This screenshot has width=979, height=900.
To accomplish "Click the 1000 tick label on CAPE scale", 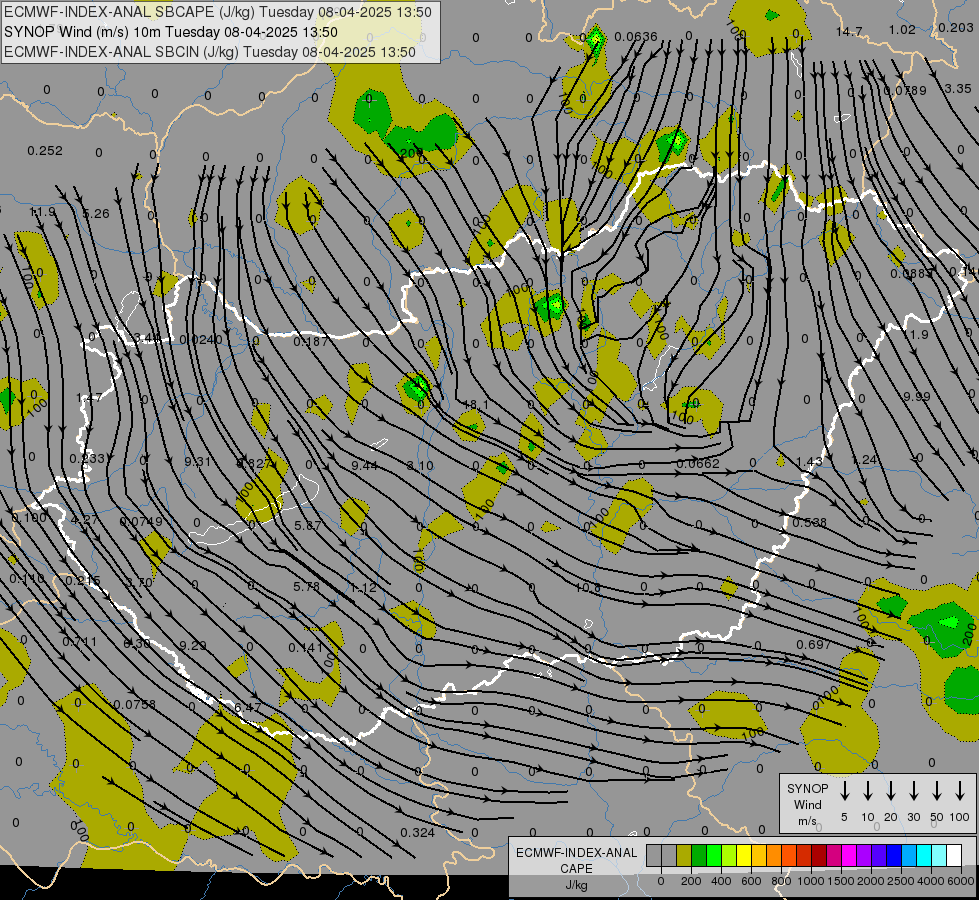I will tap(811, 881).
